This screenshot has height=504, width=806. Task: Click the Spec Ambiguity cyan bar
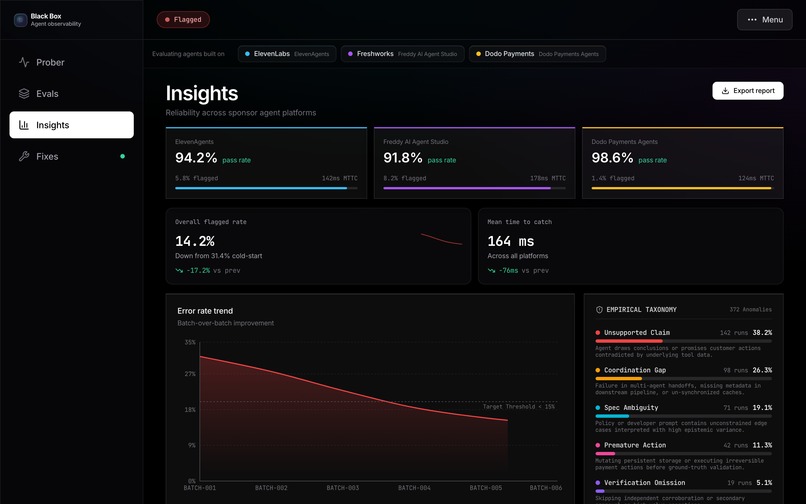[612, 416]
